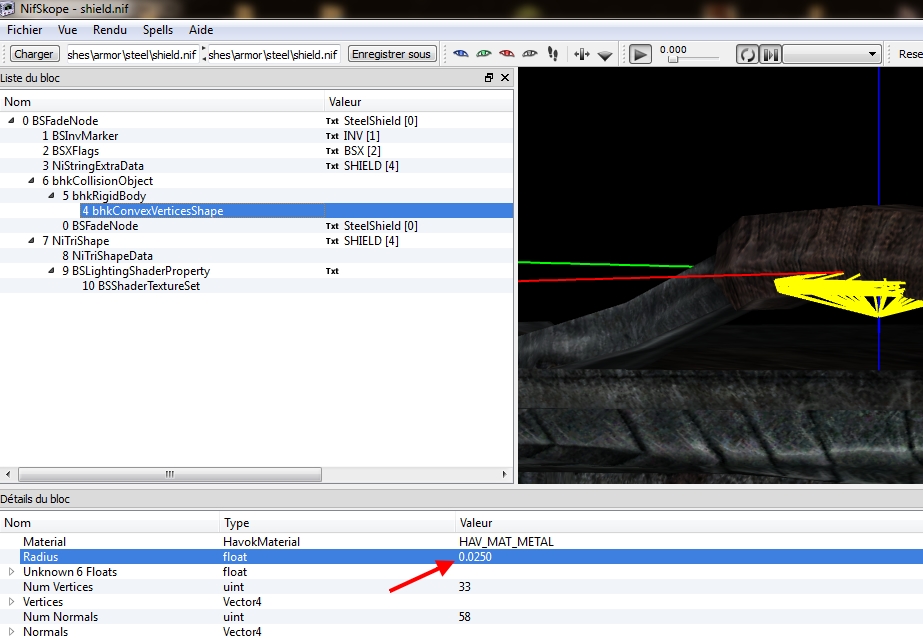Collapse the 0 BSFadeNode root node
The image size is (923, 642).
[11, 121]
